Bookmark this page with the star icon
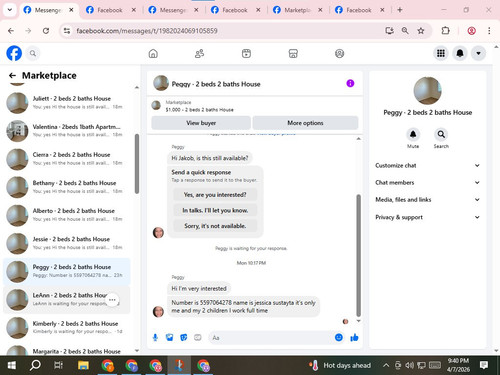The image size is (500, 375). pos(421,31)
